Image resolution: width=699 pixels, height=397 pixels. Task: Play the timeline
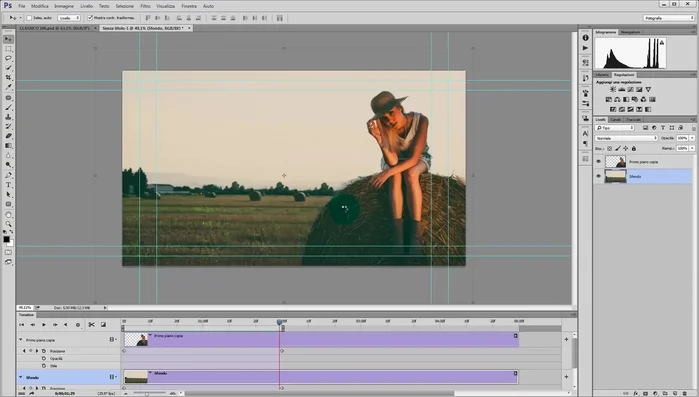[44, 324]
